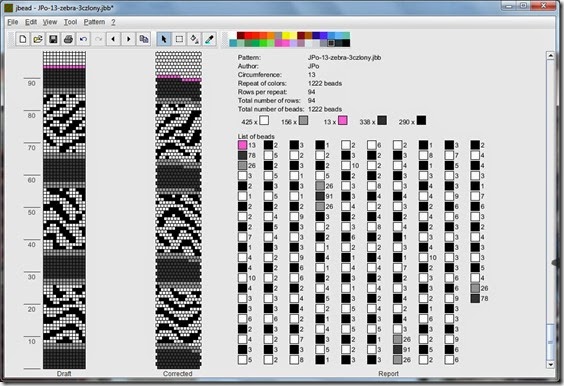Select the dark red swatch starting the top row

pyautogui.click(x=241, y=36)
